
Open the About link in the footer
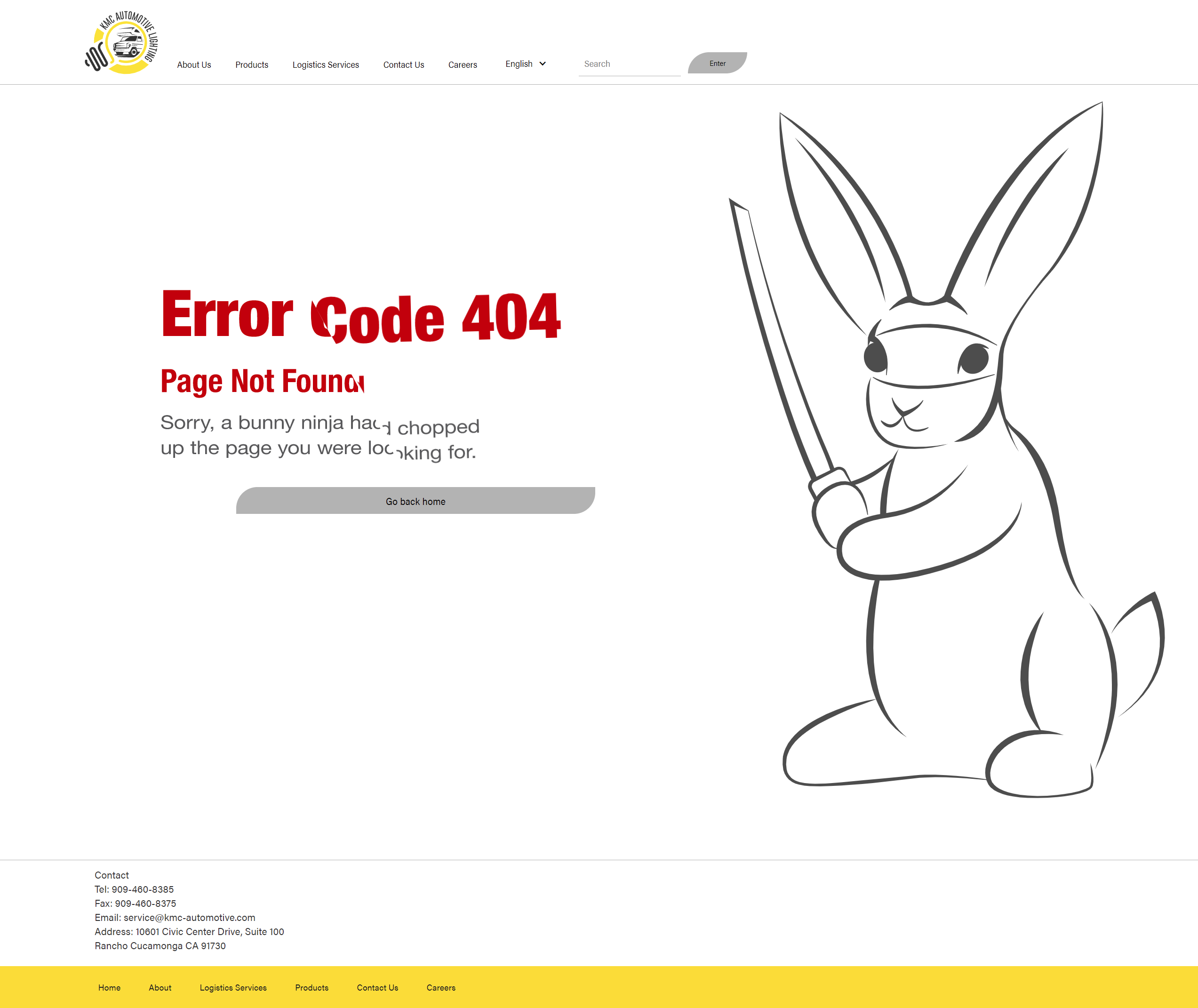click(160, 987)
